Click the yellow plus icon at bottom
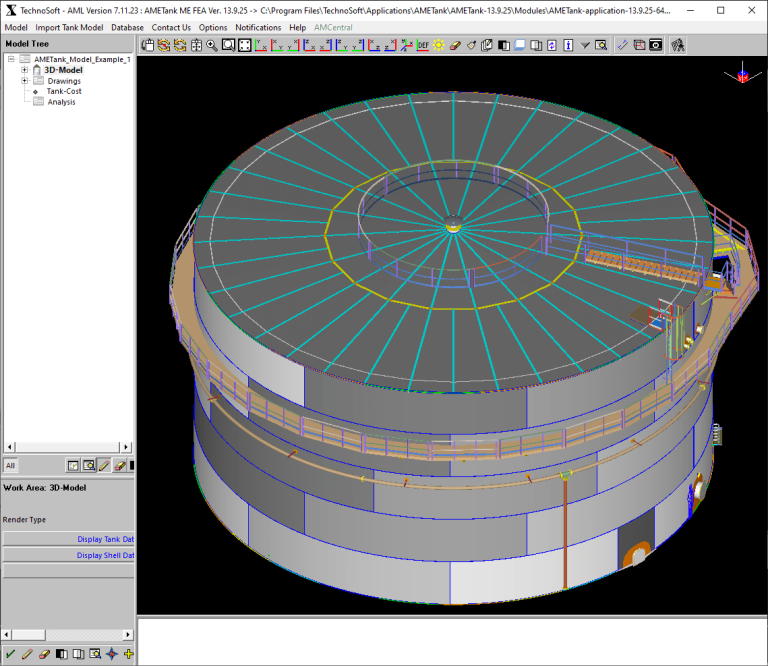The height and width of the screenshot is (666, 768). point(129,654)
